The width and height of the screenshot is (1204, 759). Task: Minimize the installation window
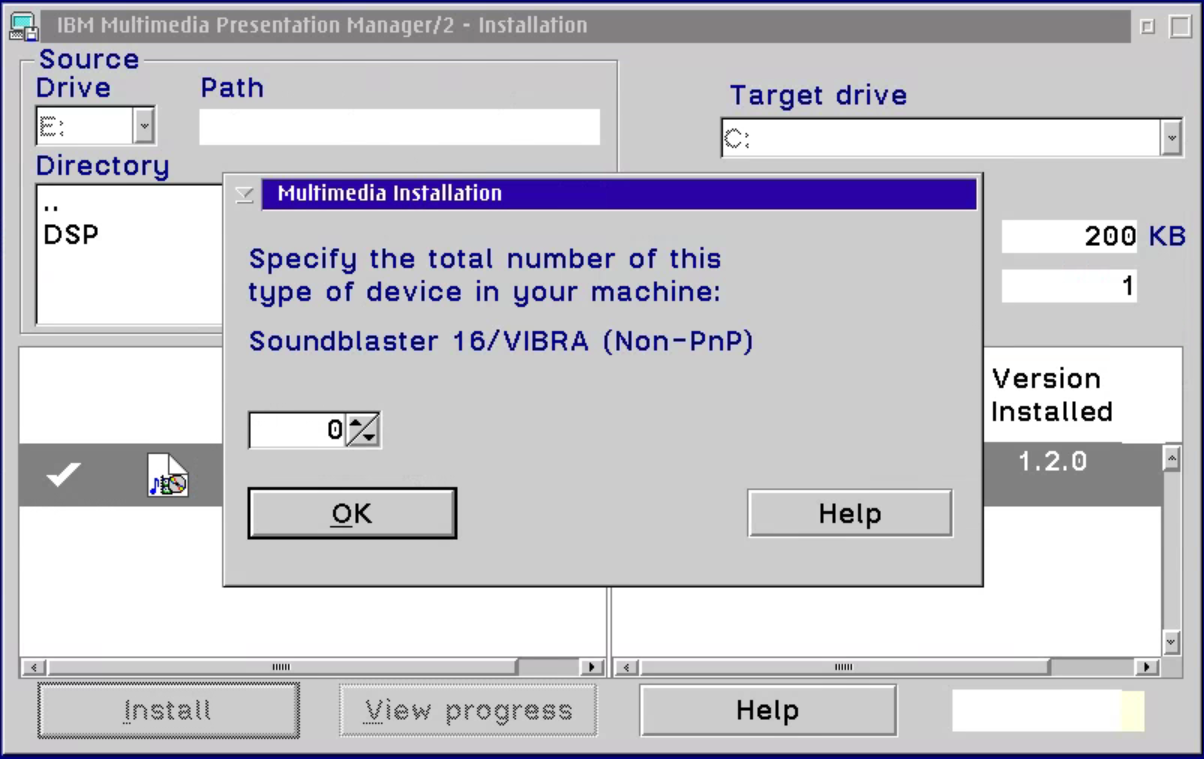pos(1148,27)
